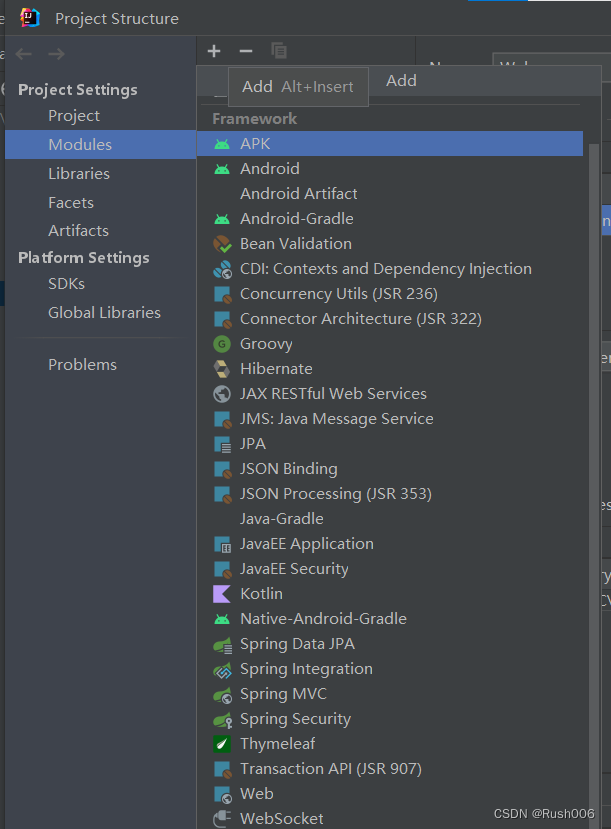Click the JPA framework icon
Screen dimensions: 611x829
click(x=222, y=444)
